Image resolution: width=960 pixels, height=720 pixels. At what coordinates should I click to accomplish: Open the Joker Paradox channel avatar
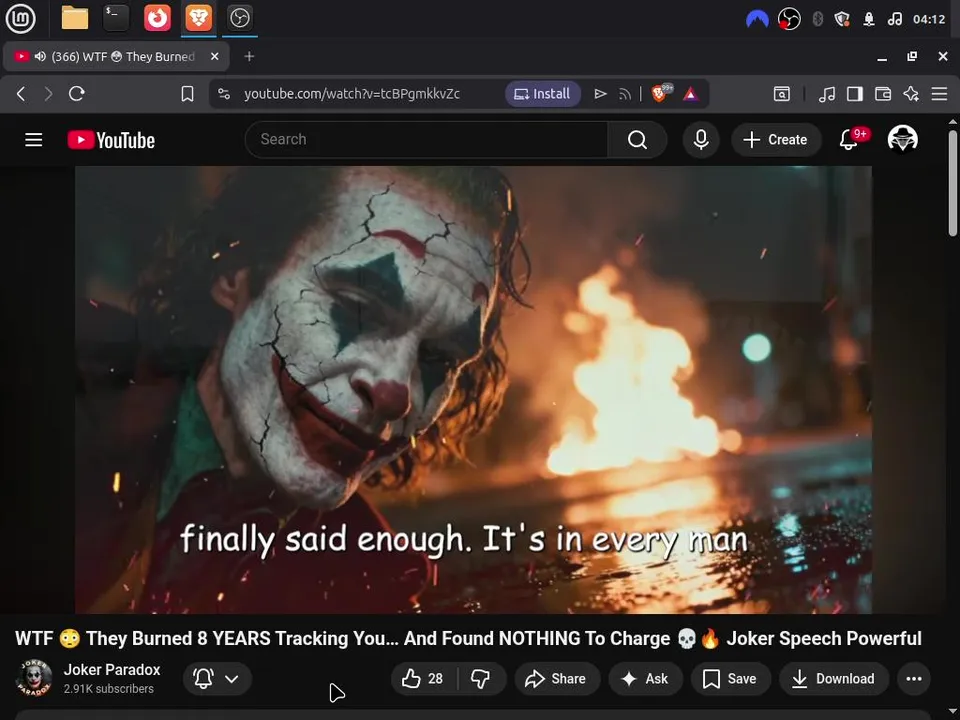click(x=34, y=678)
